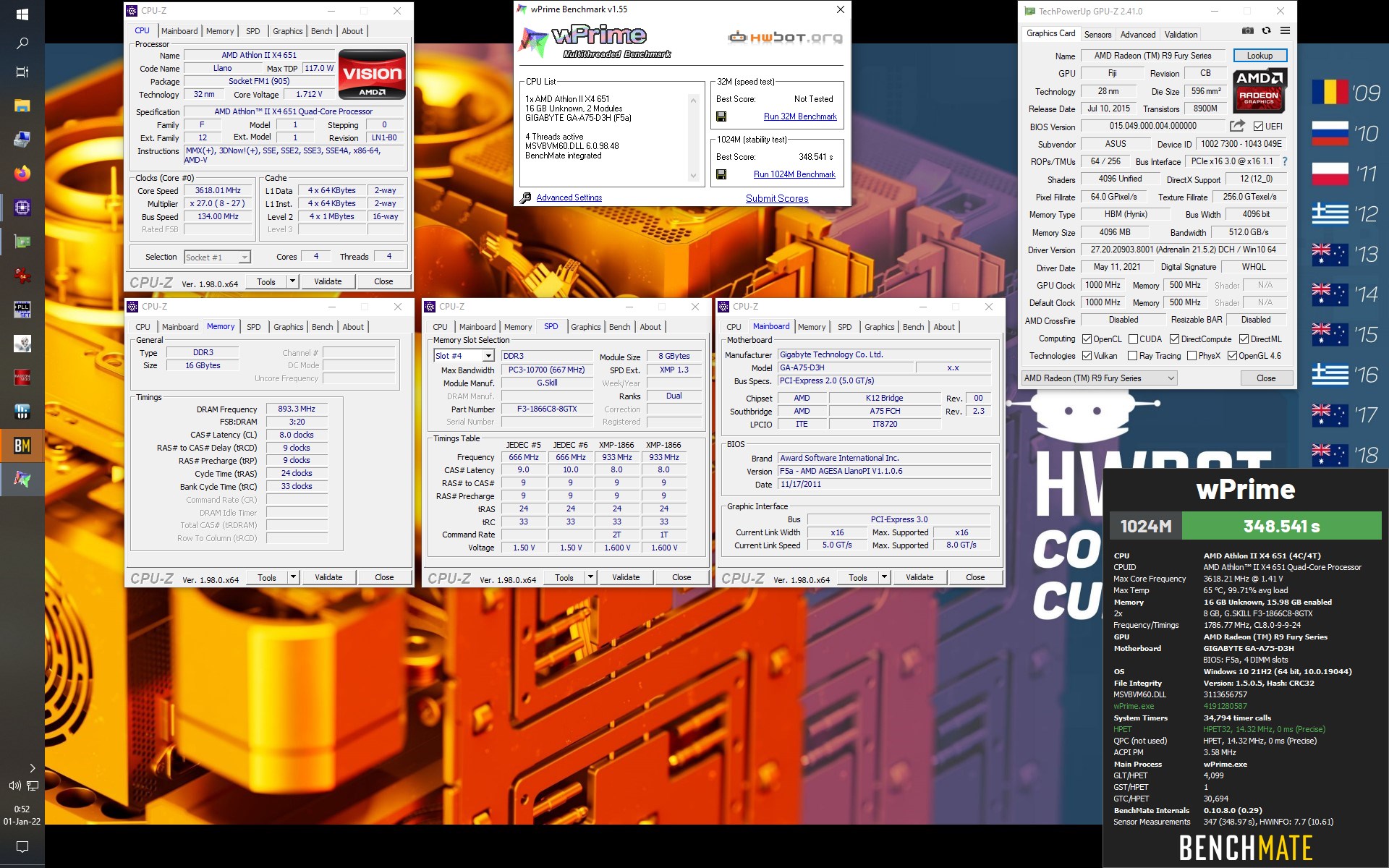
Task: Click the wrench icon beside Advanced Settings
Action: (x=525, y=197)
